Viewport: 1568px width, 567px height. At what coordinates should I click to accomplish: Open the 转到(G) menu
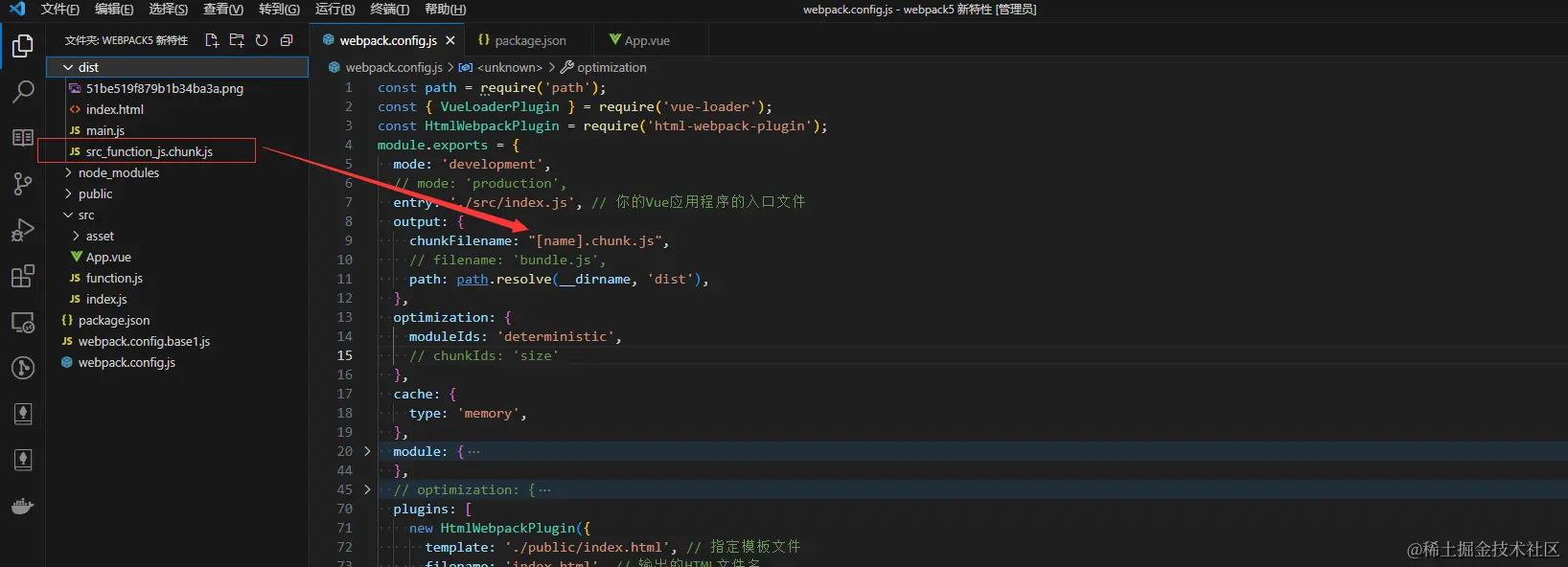[x=279, y=9]
